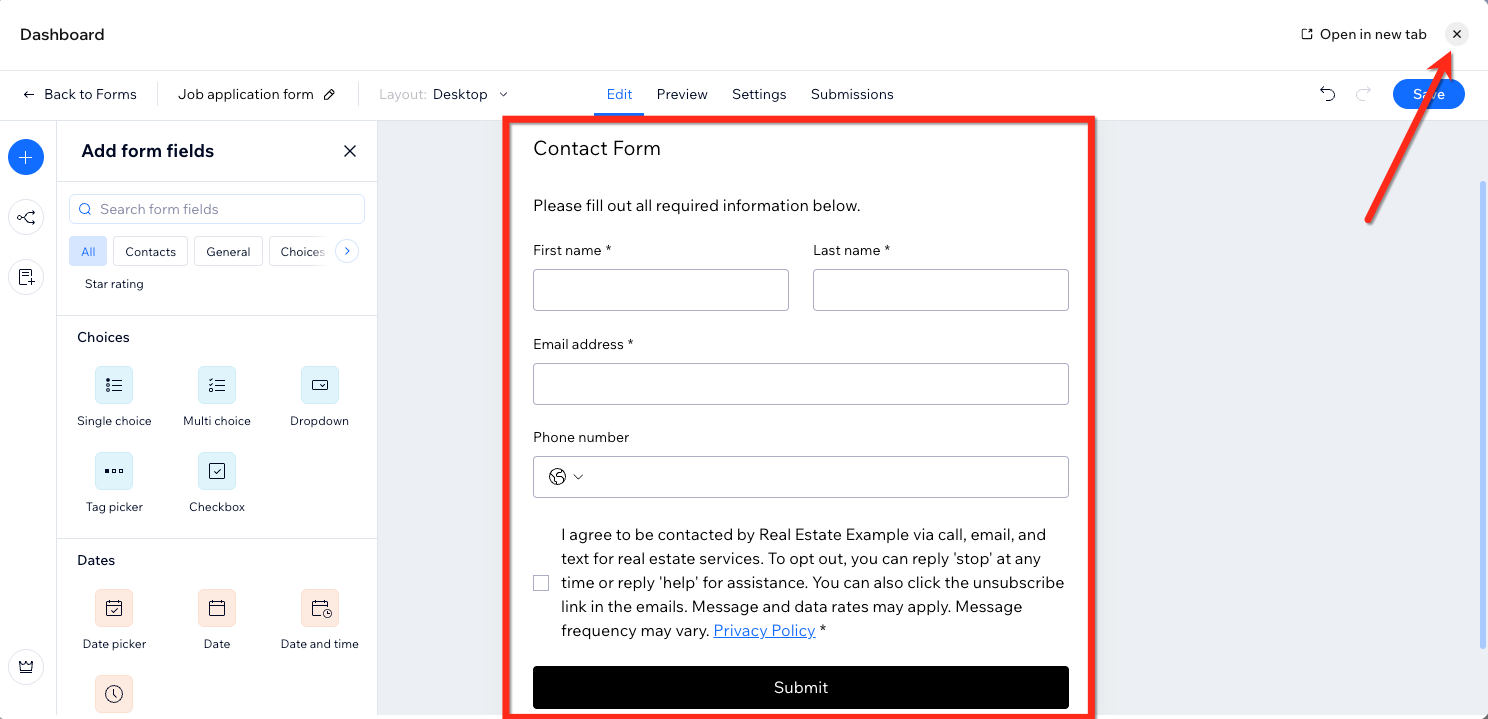1488x719 pixels.
Task: Add a Date and time field
Action: [x=320, y=609]
